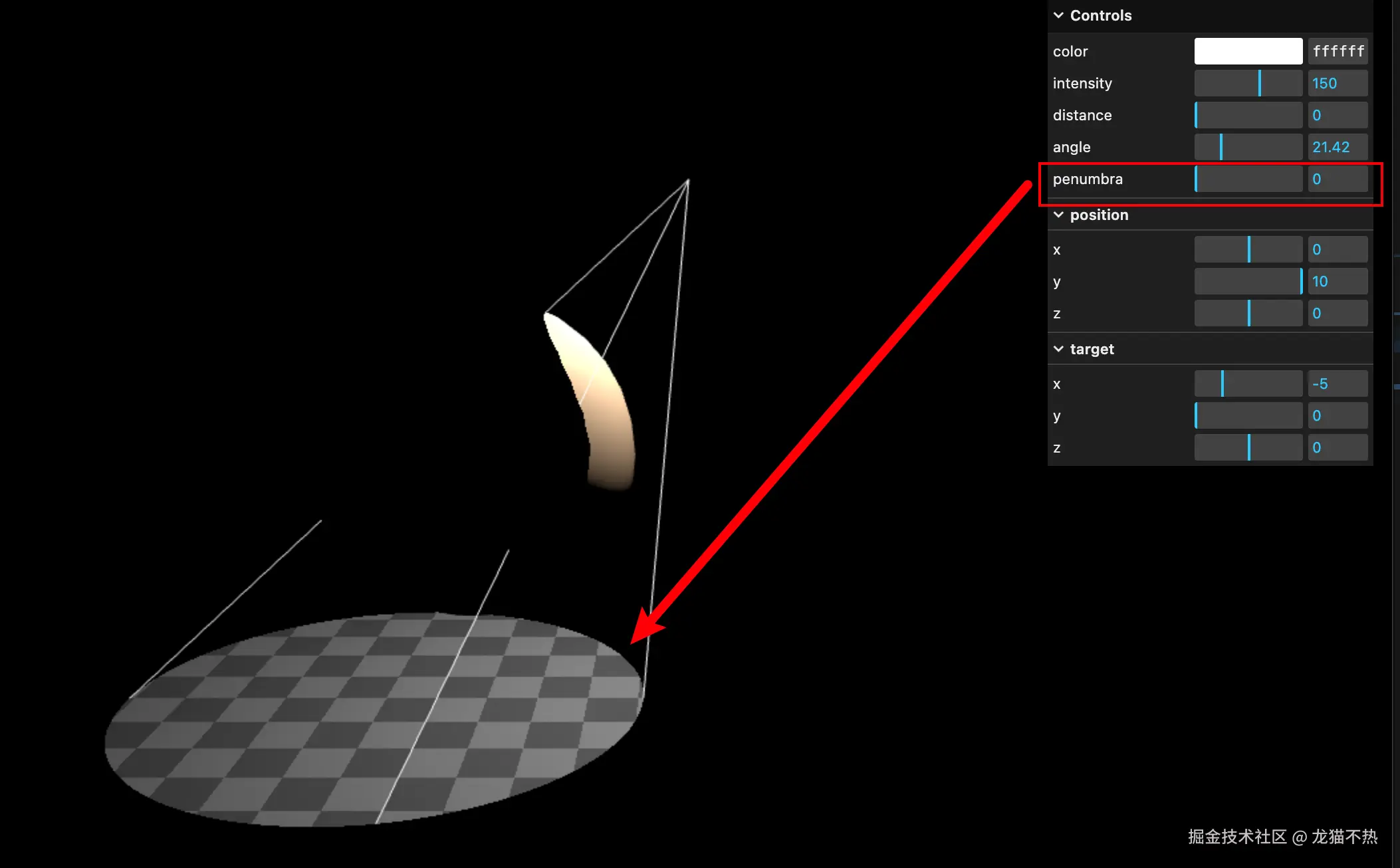Click the distance slider track
The width and height of the screenshot is (1400, 868).
coord(1248,115)
